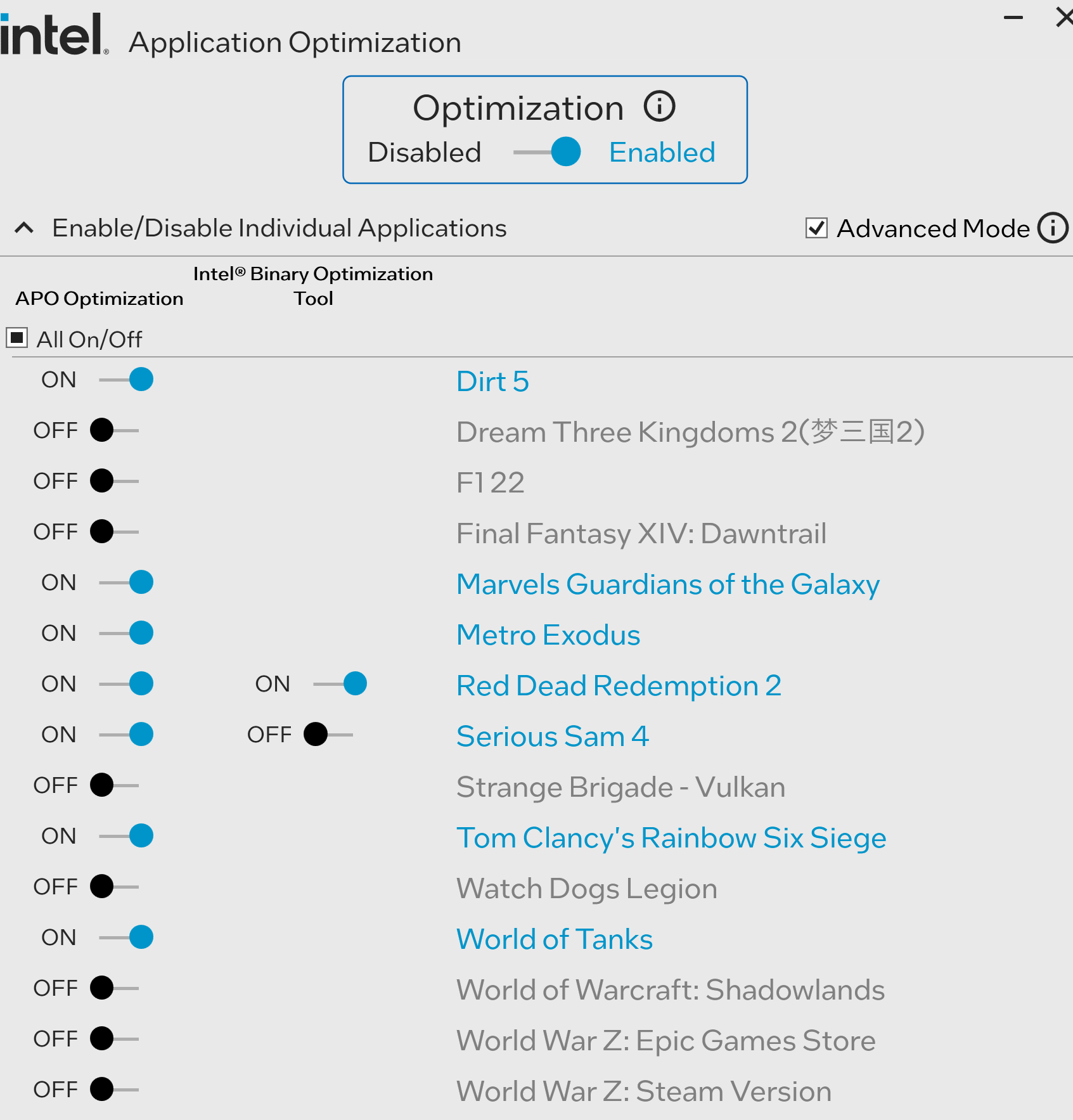Switch off APO for Marvels Guardians of the Galaxy
This screenshot has width=1073, height=1120.
pos(127,583)
